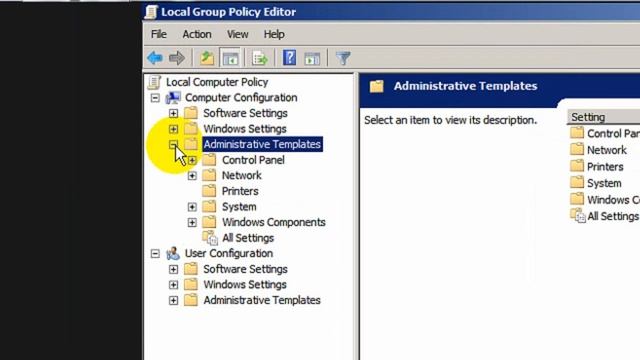This screenshot has height=360, width=640.
Task: Select Windows Settings under Computer Configuration
Action: (x=245, y=129)
